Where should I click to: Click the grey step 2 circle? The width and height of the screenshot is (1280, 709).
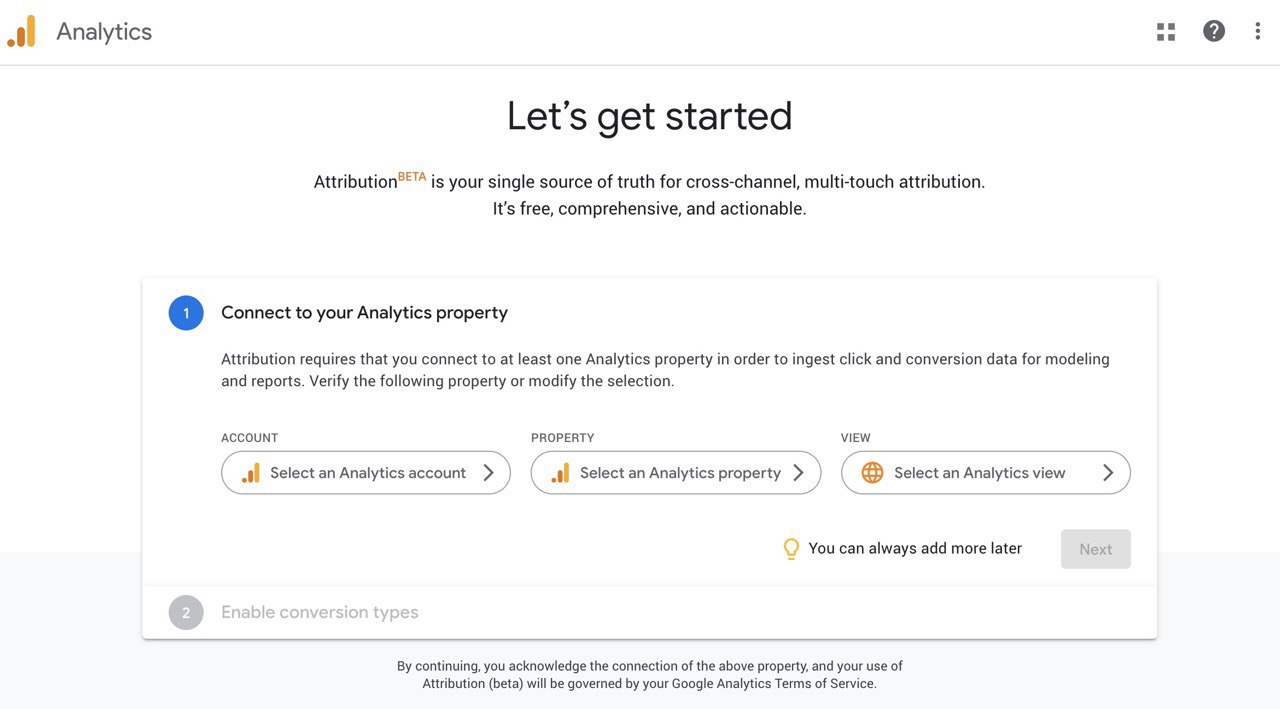tap(186, 612)
